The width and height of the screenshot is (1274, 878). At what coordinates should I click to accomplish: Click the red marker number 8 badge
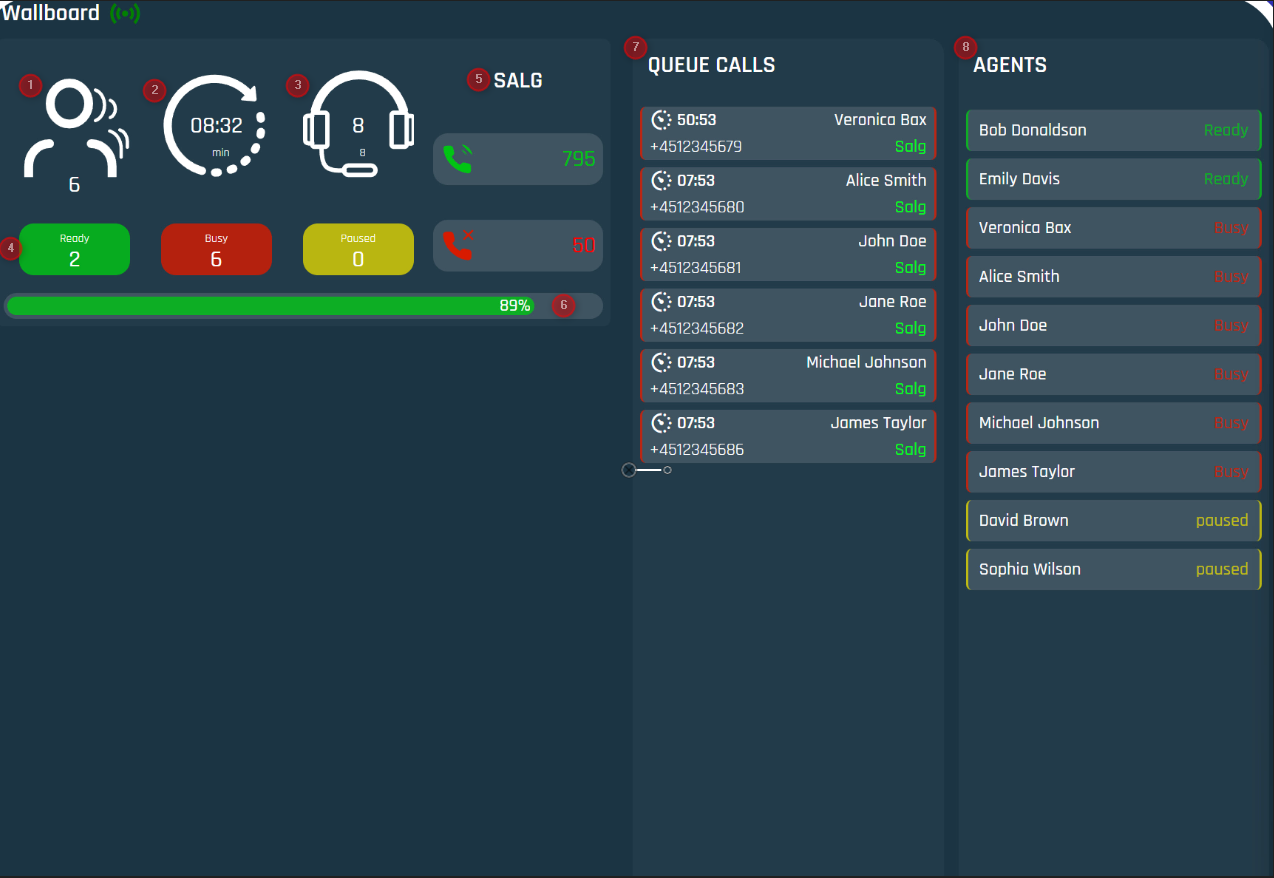coord(964,47)
